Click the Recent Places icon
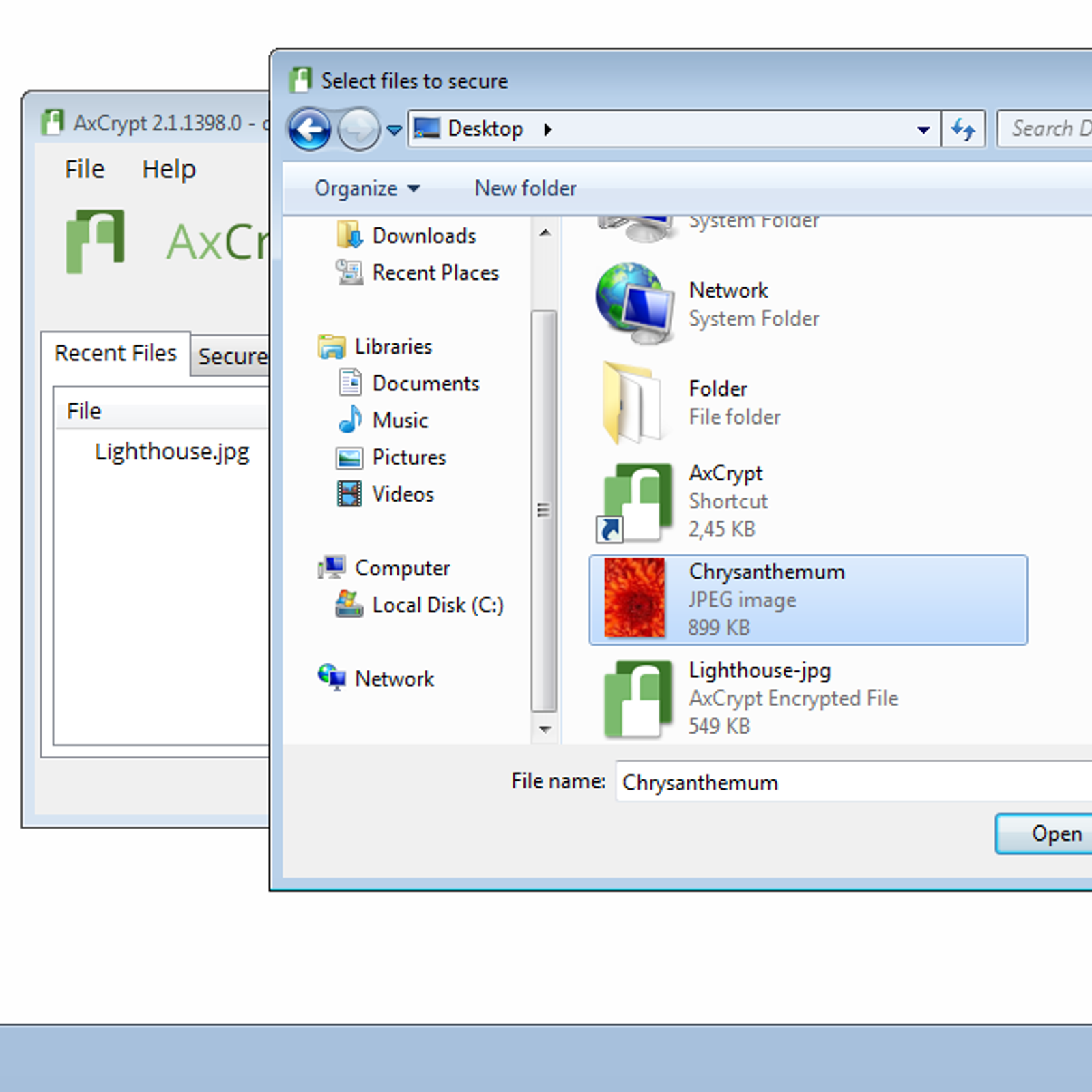Image resolution: width=1092 pixels, height=1092 pixels. (349, 272)
